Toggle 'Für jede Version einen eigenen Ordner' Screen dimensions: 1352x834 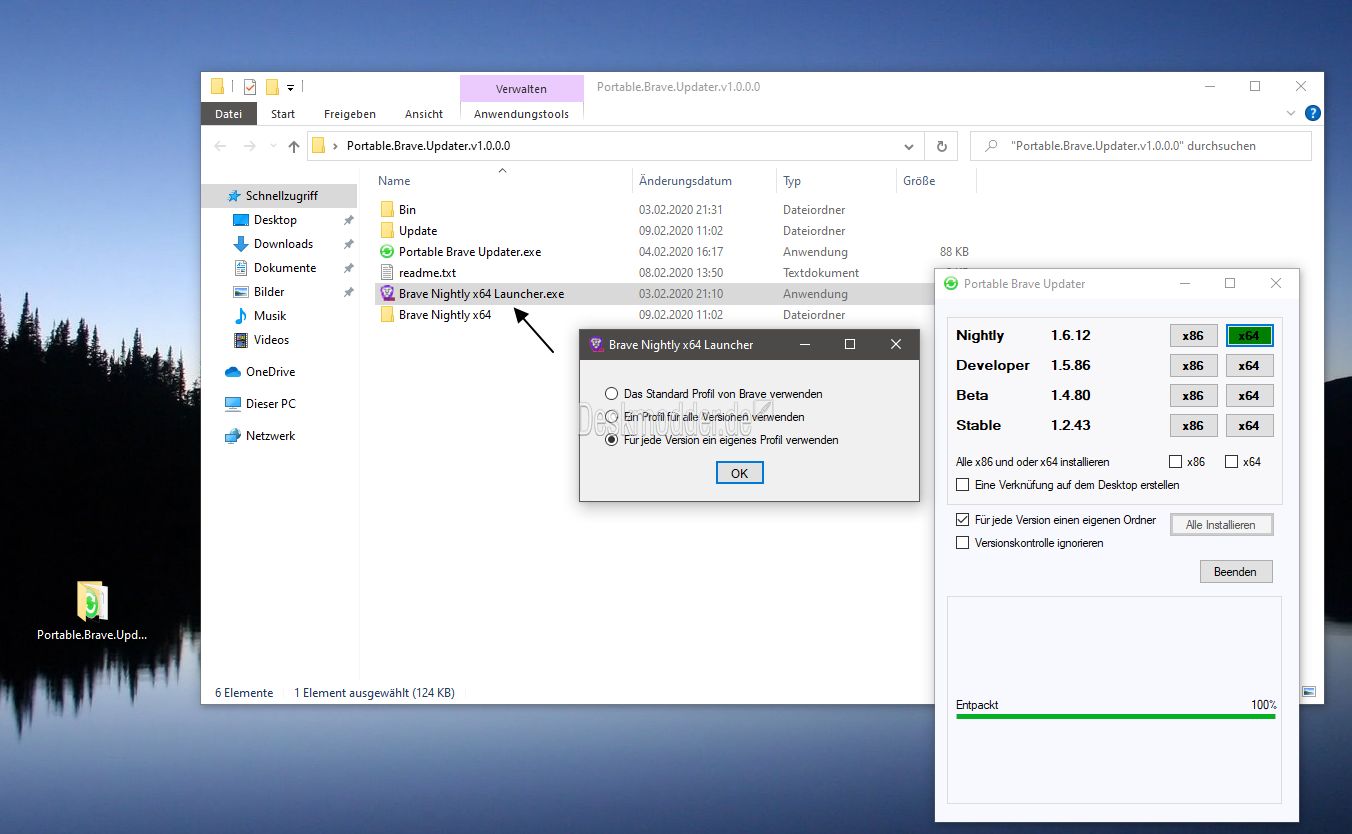[x=963, y=520]
